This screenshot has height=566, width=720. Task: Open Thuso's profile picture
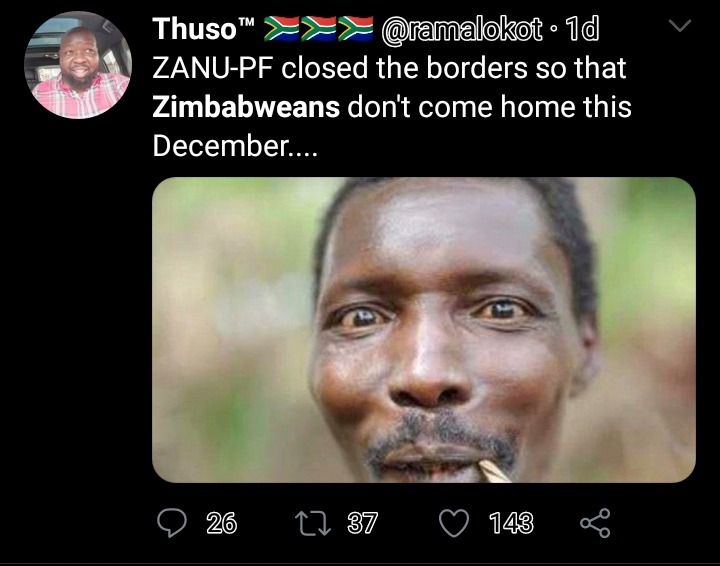(x=78, y=65)
